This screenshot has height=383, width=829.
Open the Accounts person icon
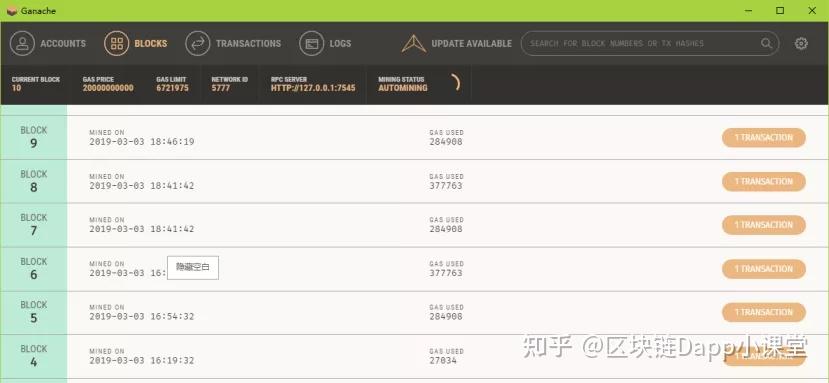pyautogui.click(x=22, y=43)
